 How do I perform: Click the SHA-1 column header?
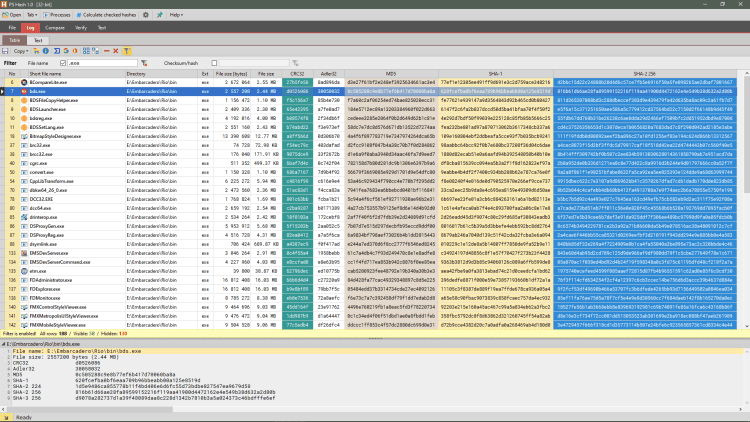point(496,74)
